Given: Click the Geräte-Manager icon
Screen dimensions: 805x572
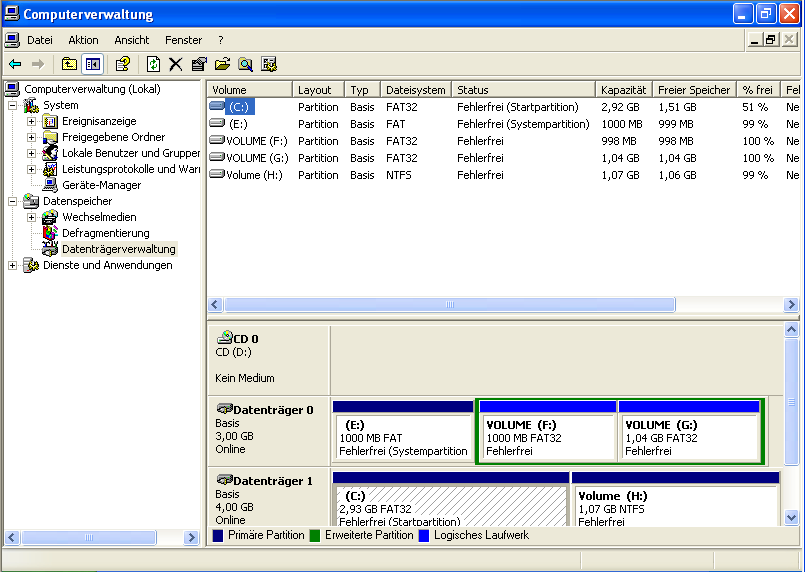Looking at the screenshot, I should pyautogui.click(x=50, y=185).
